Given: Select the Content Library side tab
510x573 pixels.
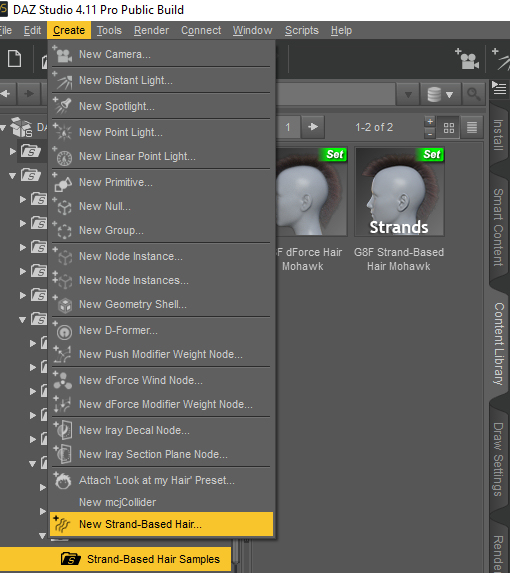Looking at the screenshot, I should point(499,344).
